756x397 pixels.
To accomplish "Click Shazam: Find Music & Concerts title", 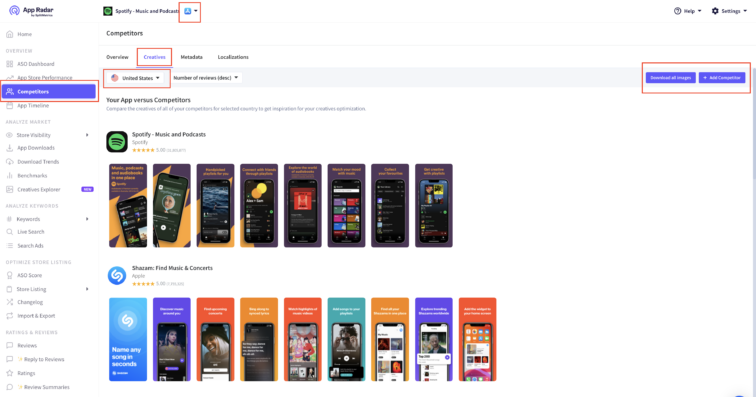I will pos(172,268).
